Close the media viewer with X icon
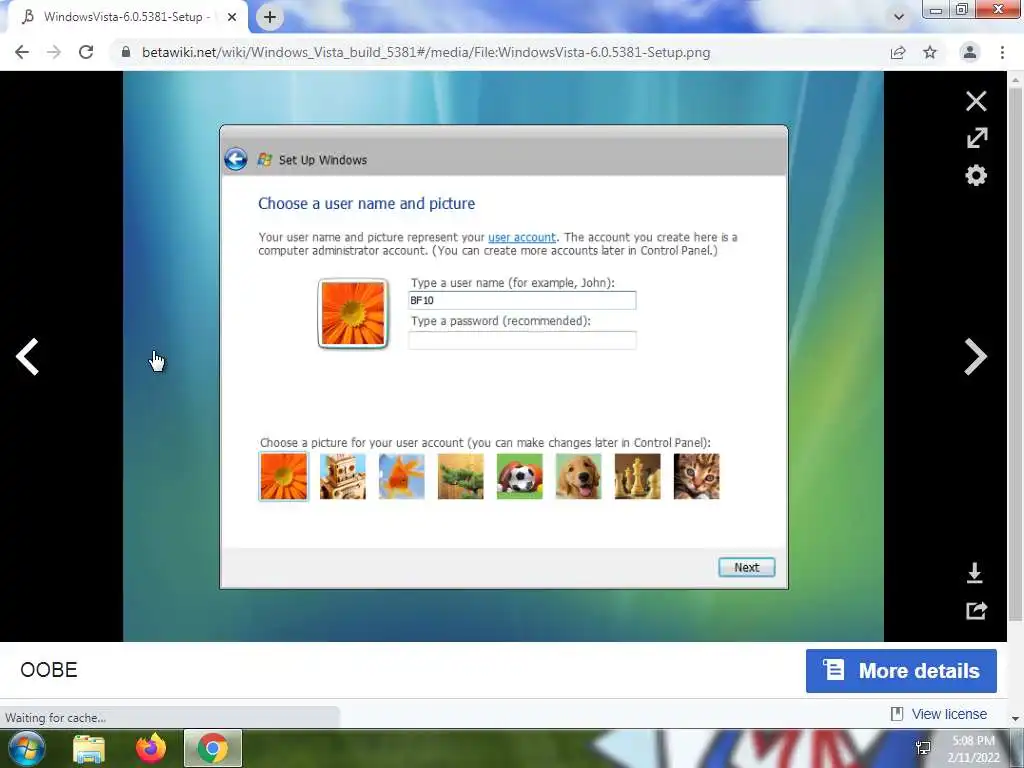The height and width of the screenshot is (768, 1024). [976, 101]
